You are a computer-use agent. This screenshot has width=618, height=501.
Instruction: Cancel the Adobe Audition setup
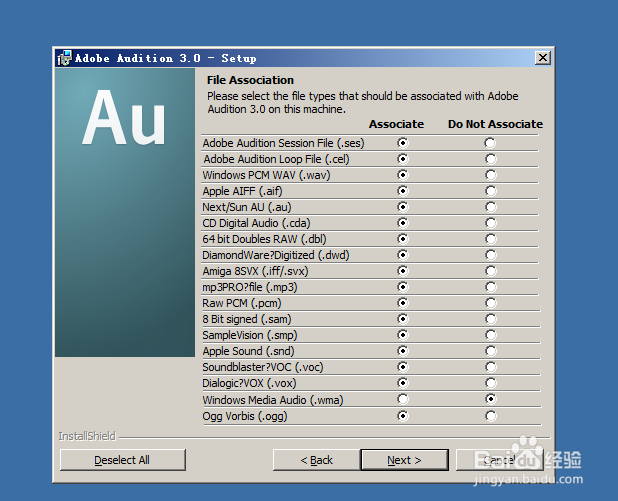499,460
